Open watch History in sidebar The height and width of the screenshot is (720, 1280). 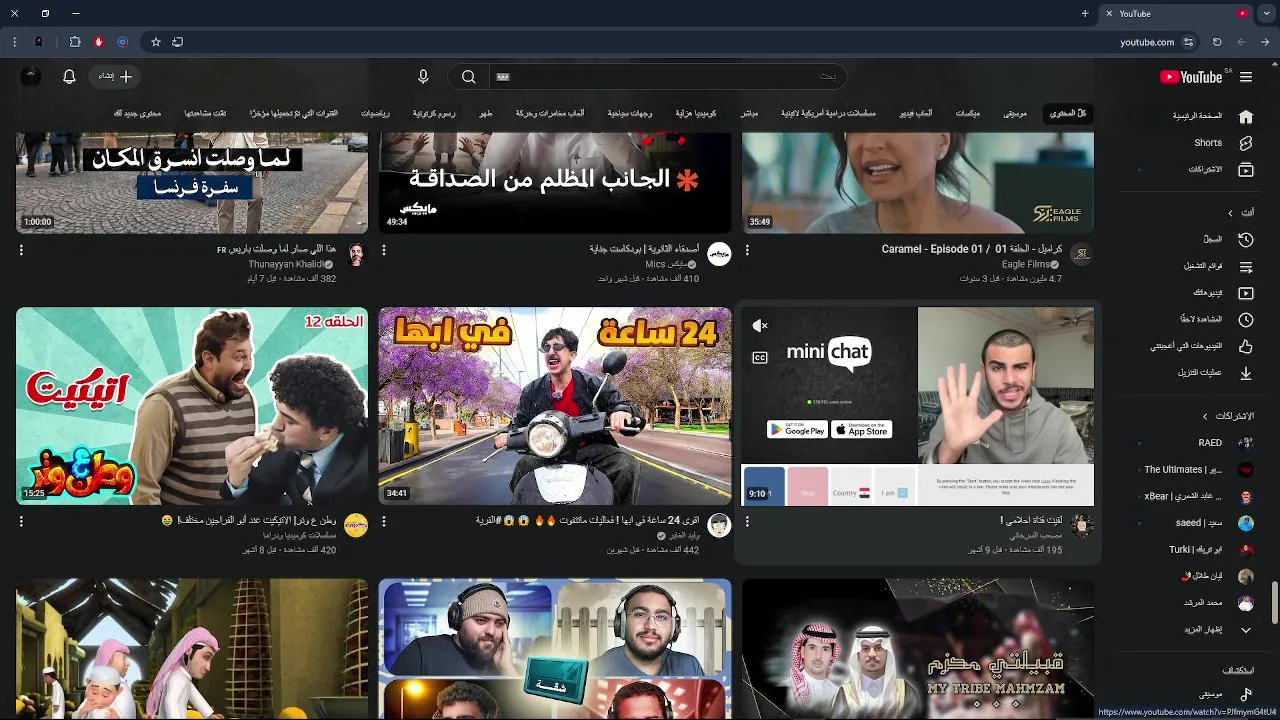1246,240
